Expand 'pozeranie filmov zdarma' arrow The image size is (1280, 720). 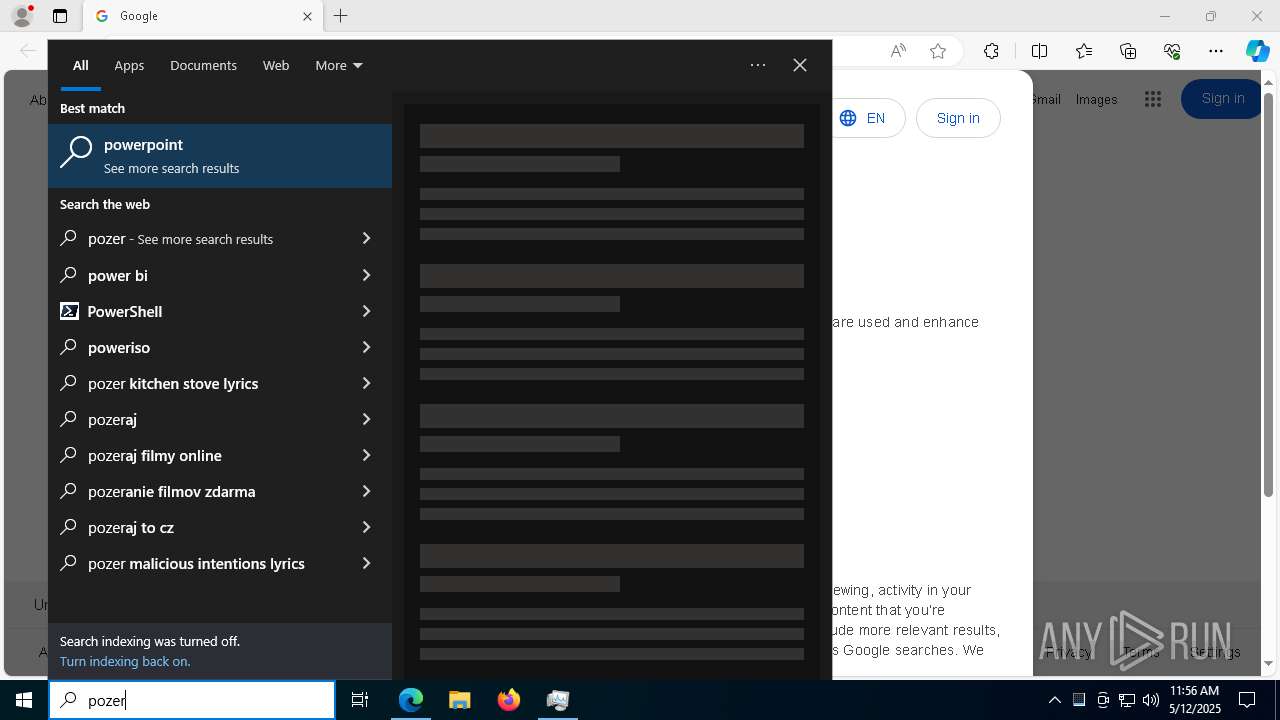coord(366,491)
